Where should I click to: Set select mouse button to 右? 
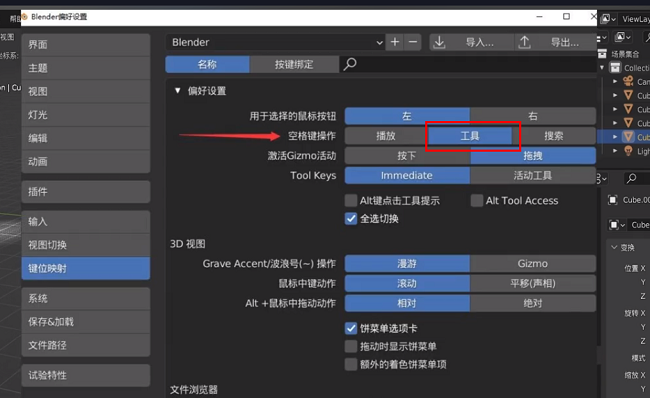(533, 116)
